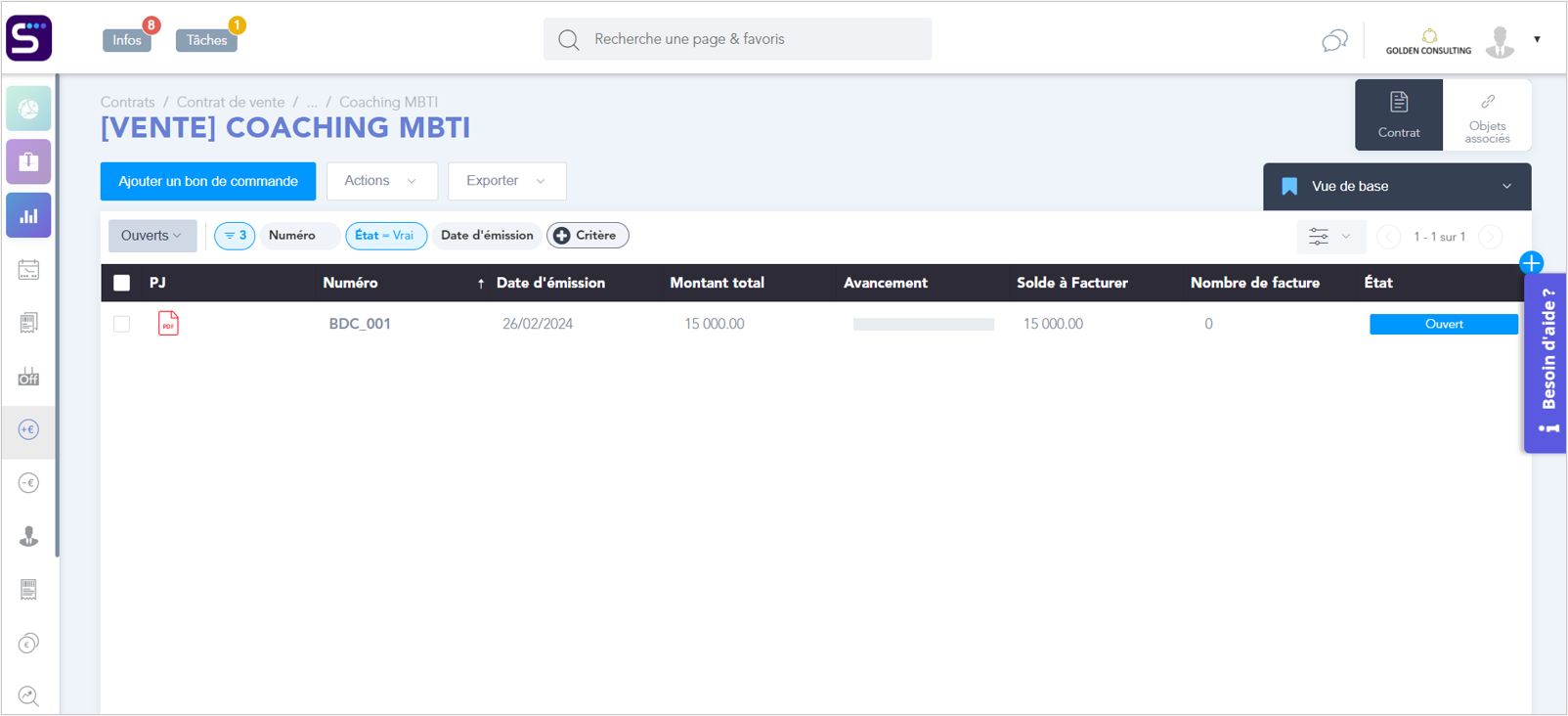Open the purple briefcase sidebar module

coord(28,161)
